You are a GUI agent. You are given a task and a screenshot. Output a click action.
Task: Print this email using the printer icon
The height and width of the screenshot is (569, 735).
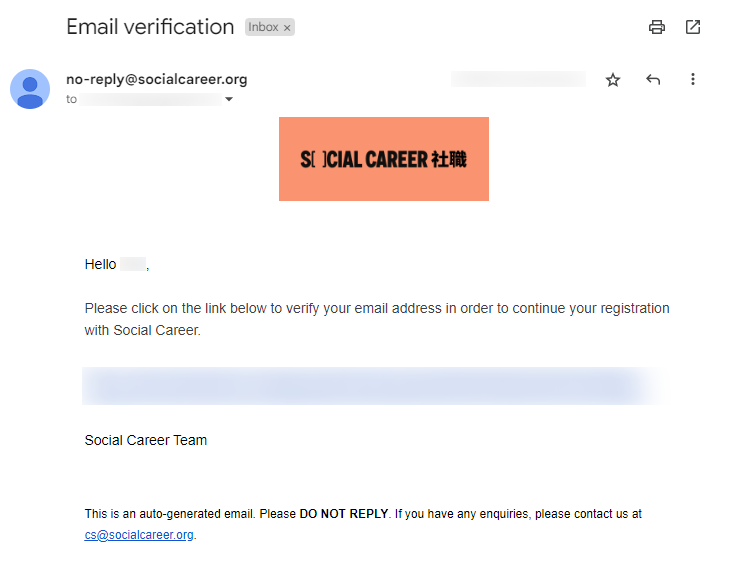(x=656, y=27)
